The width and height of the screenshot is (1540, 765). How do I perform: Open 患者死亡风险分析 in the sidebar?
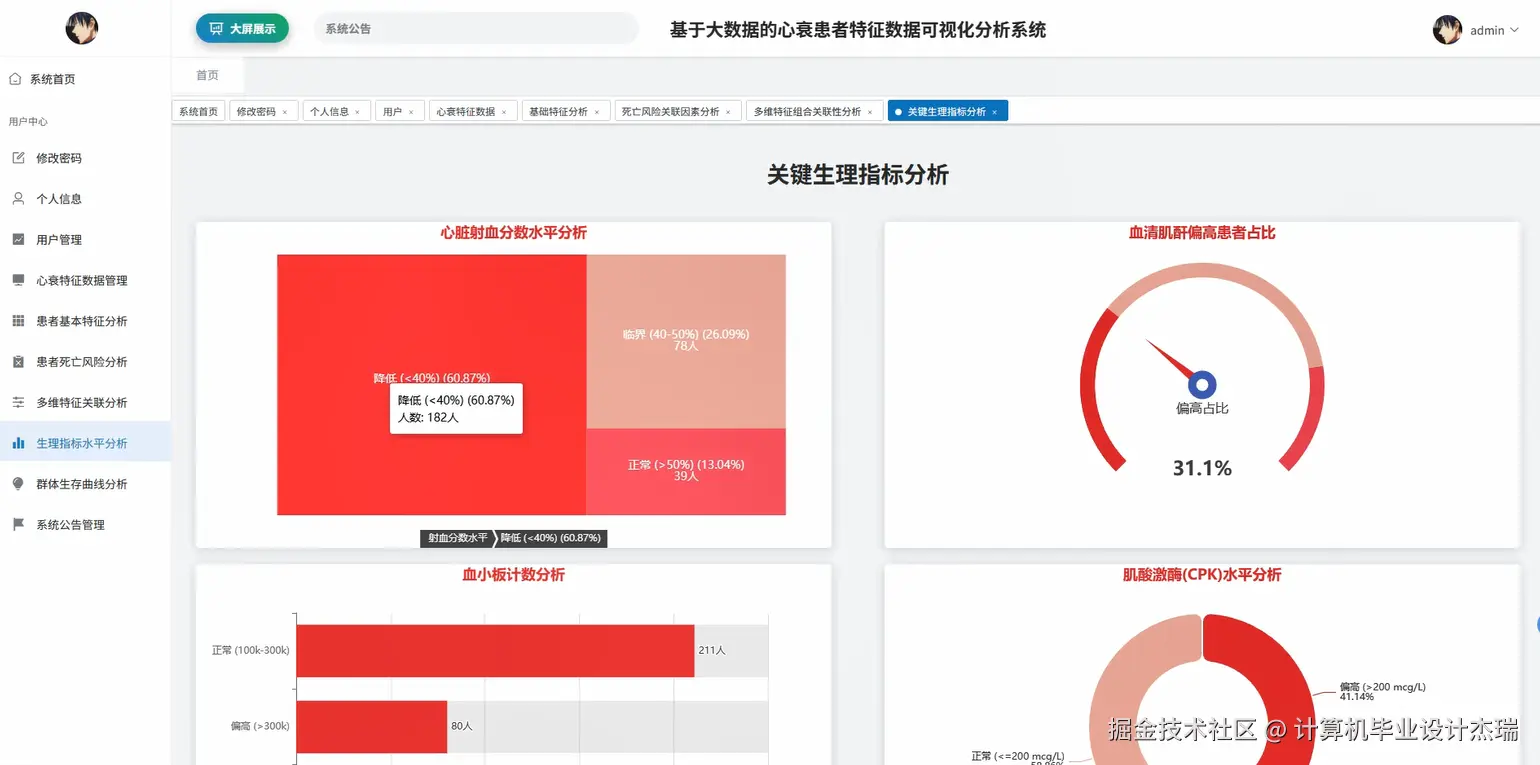click(x=85, y=362)
